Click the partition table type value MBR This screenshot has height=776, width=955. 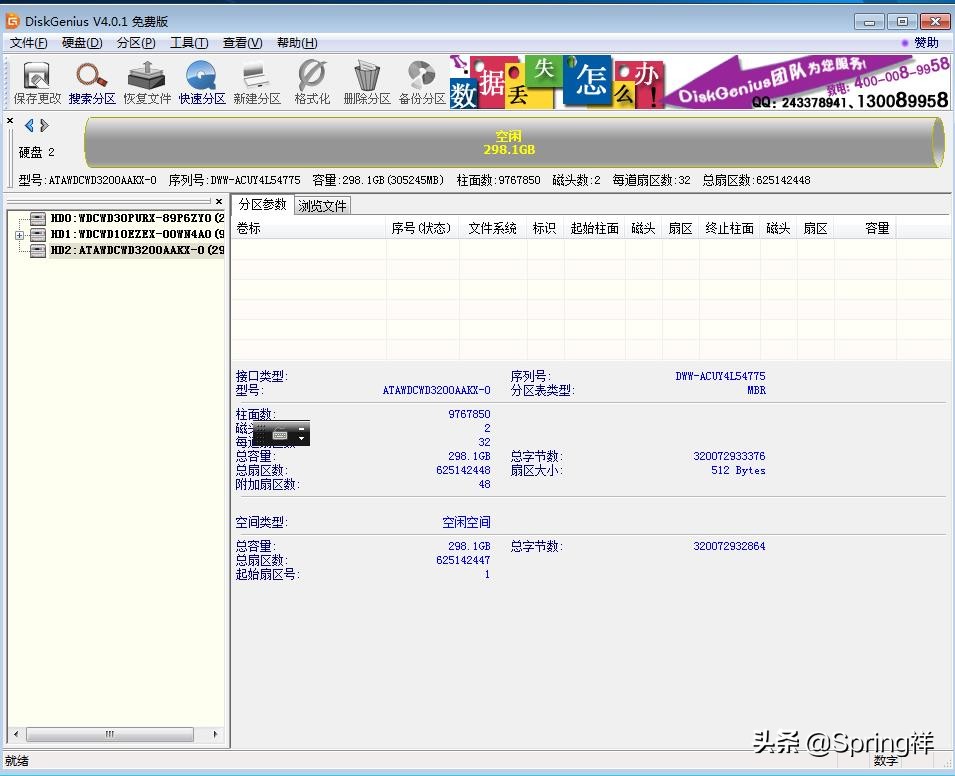tap(756, 390)
